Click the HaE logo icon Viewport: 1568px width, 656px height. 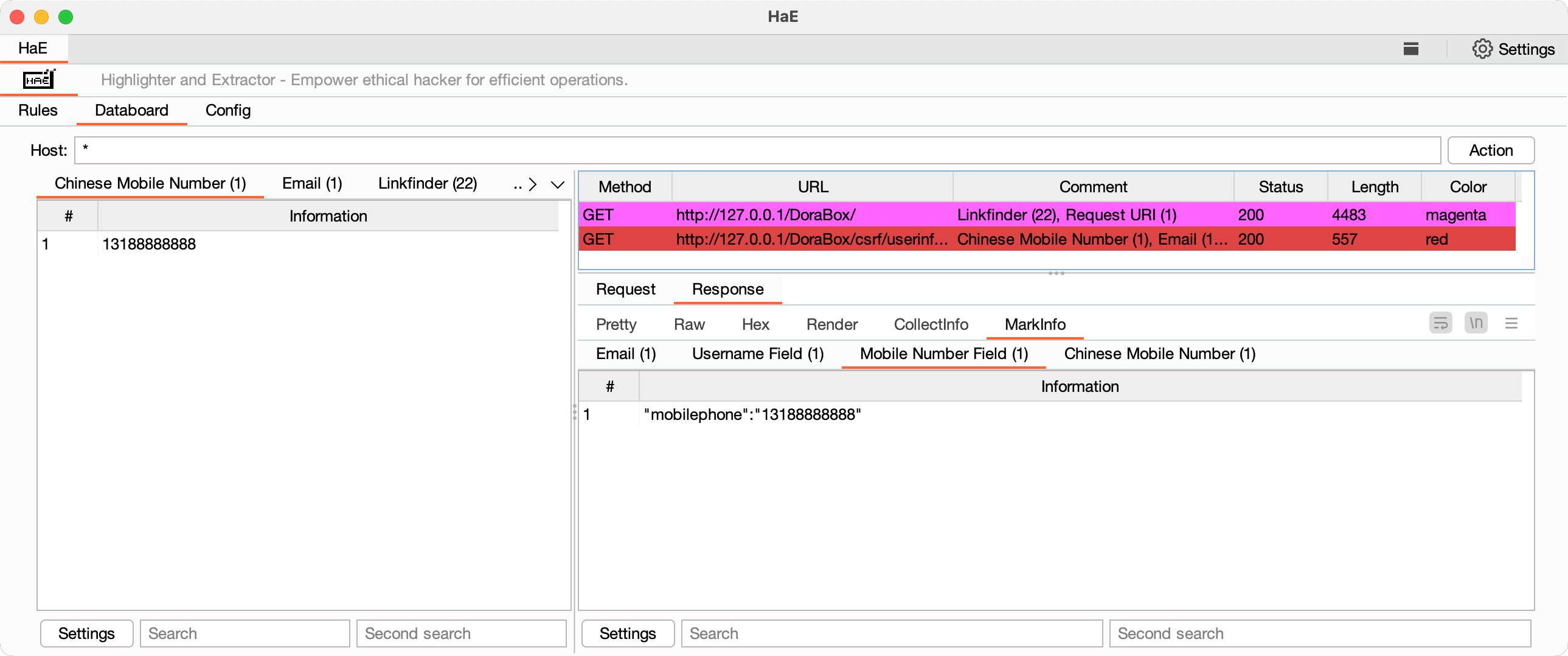39,80
